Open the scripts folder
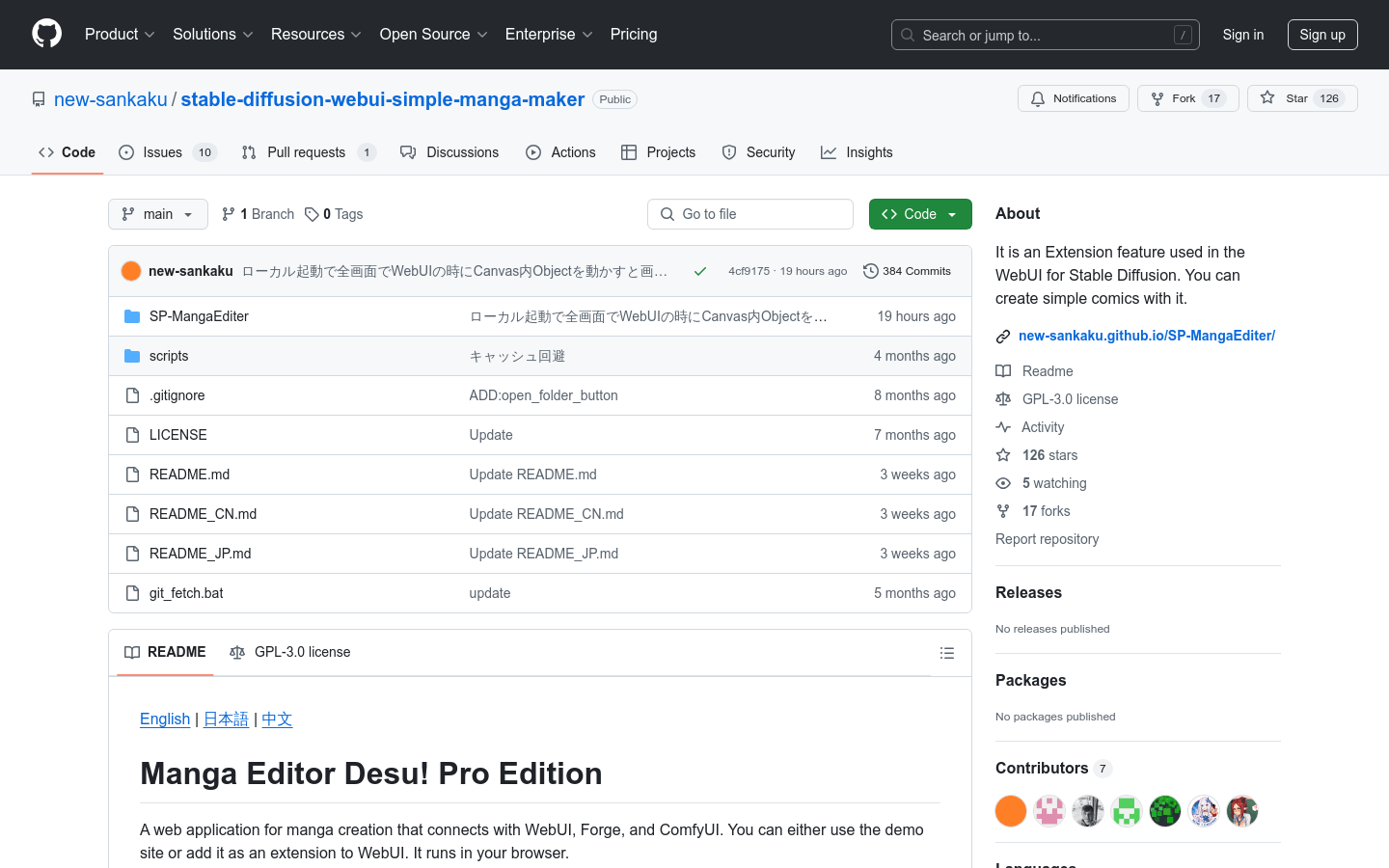 click(169, 356)
